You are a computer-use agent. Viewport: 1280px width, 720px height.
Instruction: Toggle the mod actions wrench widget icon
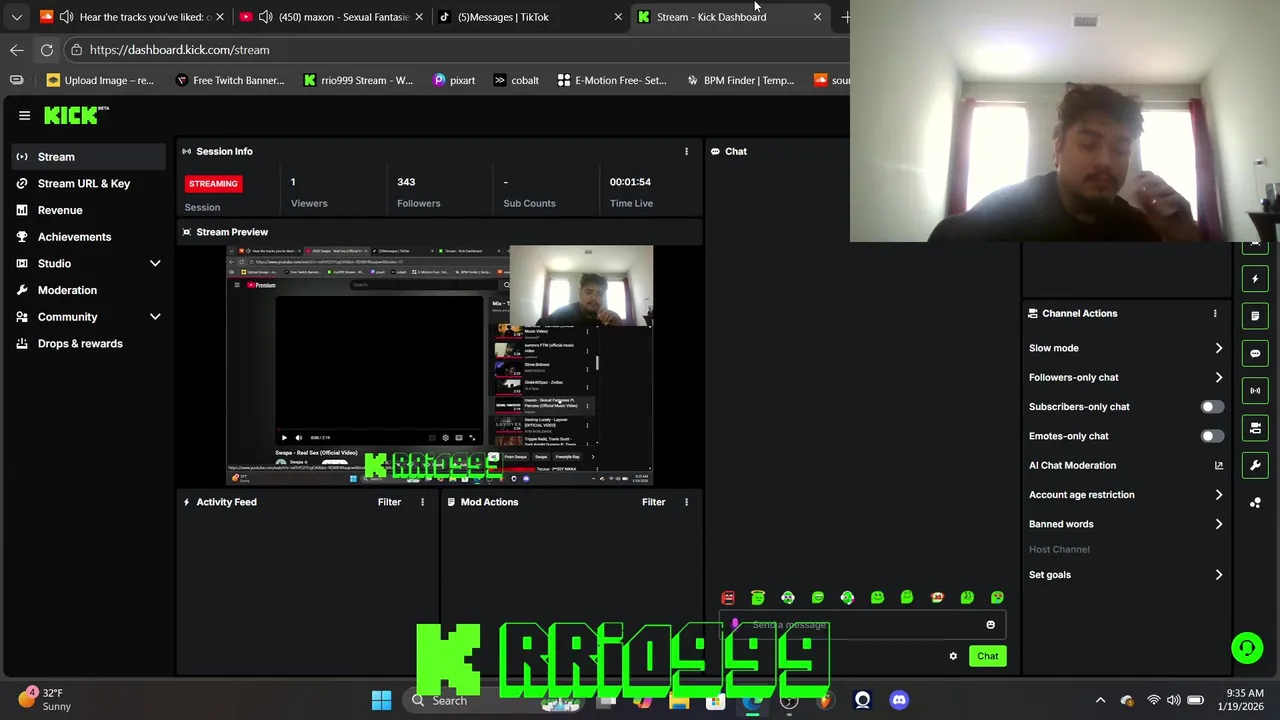pyautogui.click(x=1255, y=465)
